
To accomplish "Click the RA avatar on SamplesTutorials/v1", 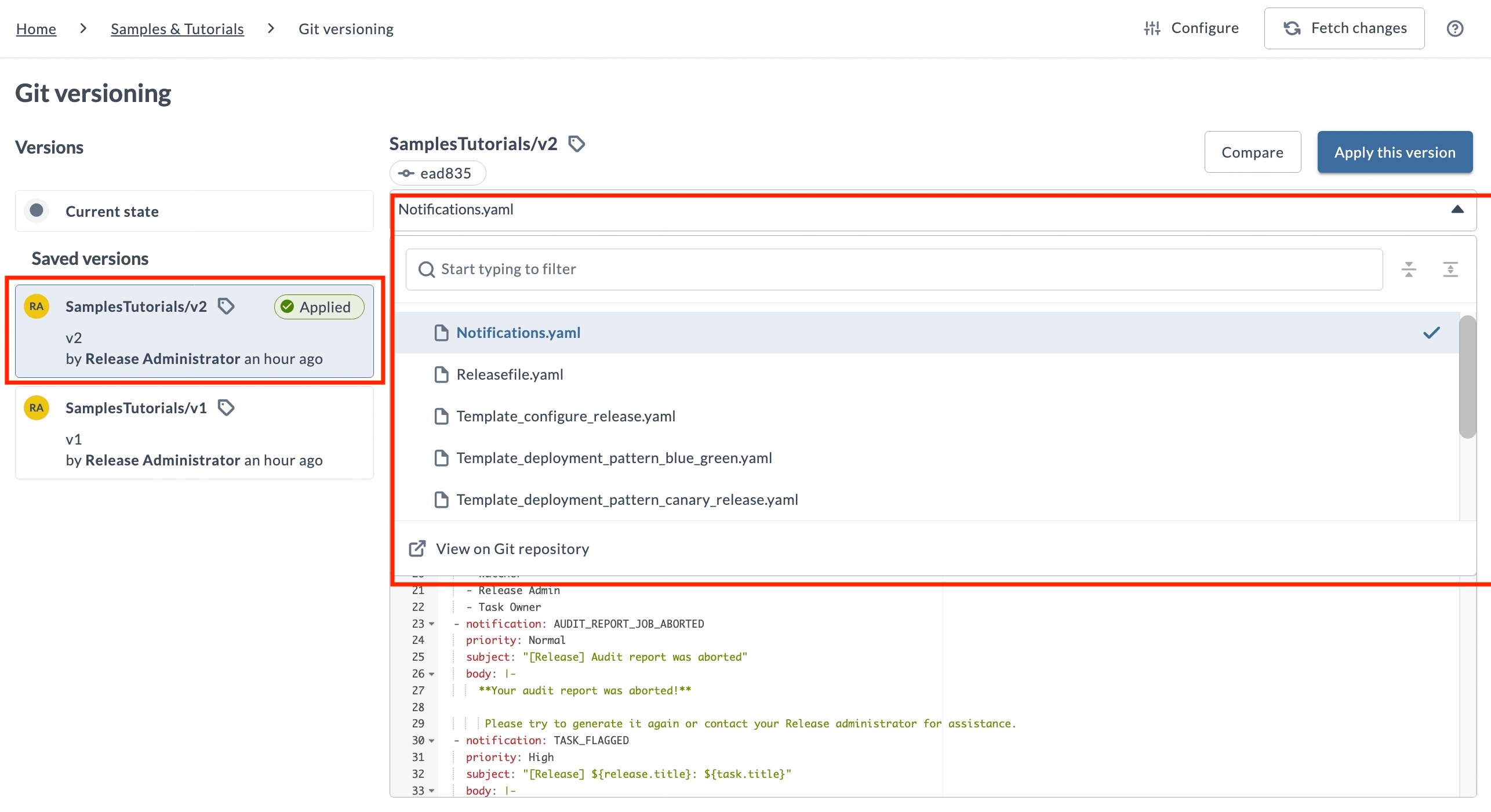I will coord(37,408).
